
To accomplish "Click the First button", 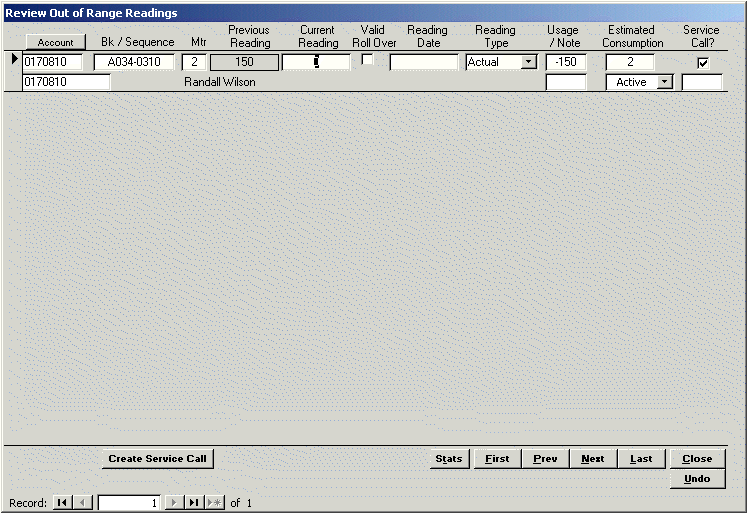I will [x=497, y=459].
